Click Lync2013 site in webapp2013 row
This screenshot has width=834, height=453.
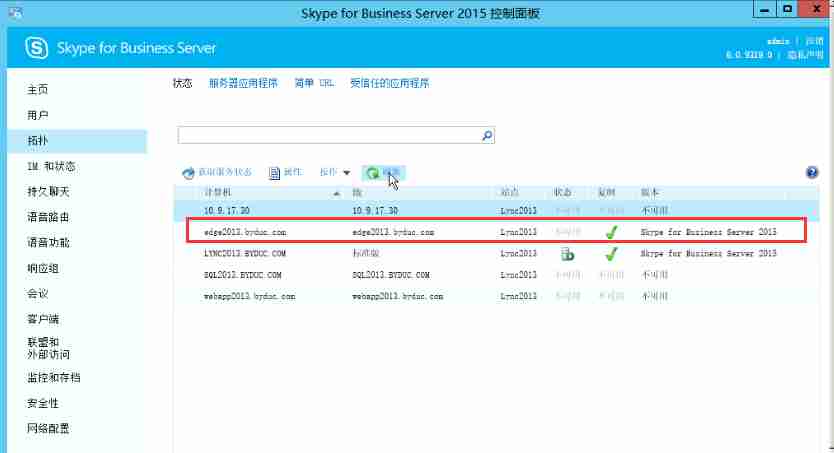pos(519,296)
